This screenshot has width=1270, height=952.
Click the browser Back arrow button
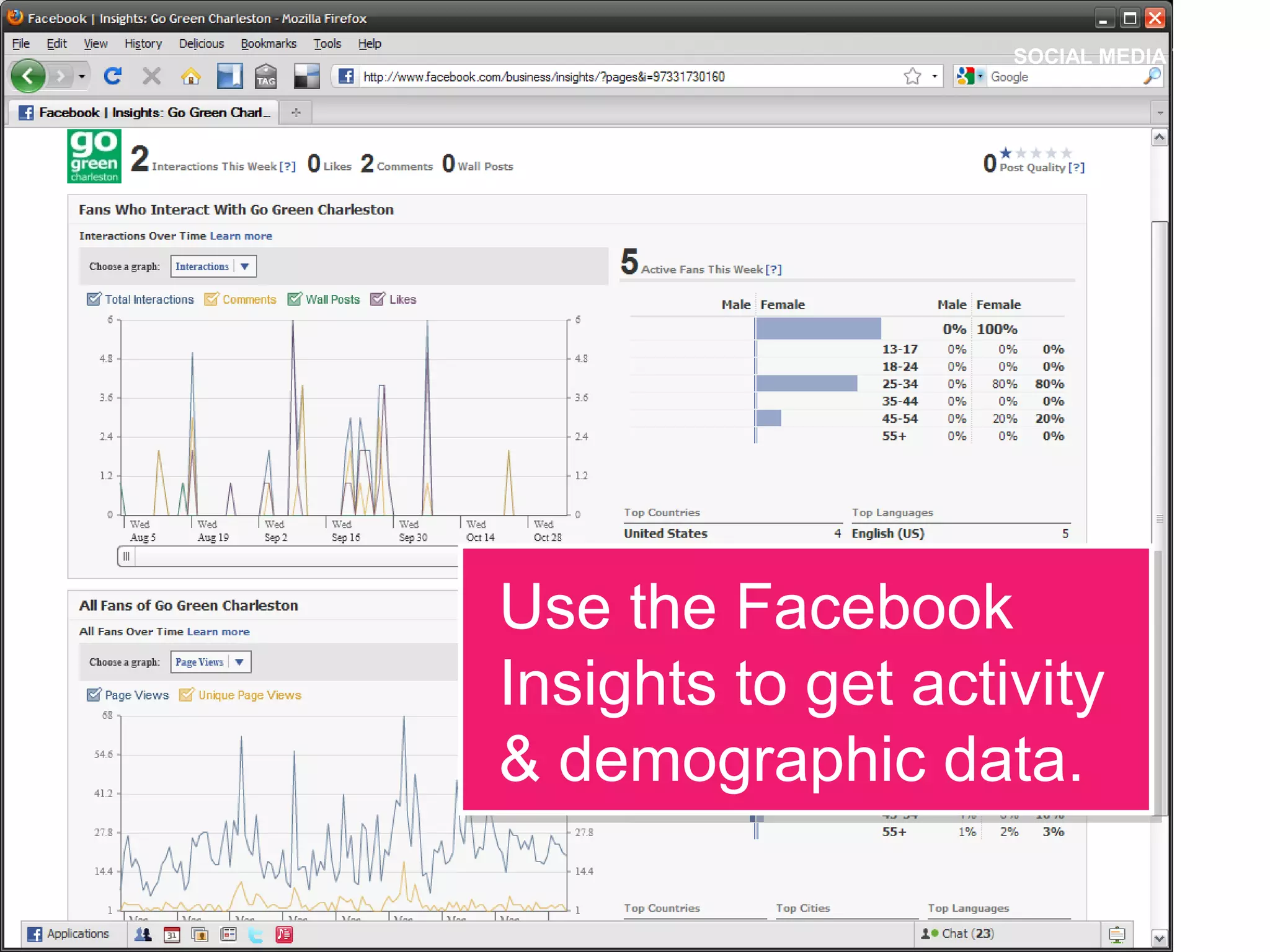click(28, 76)
